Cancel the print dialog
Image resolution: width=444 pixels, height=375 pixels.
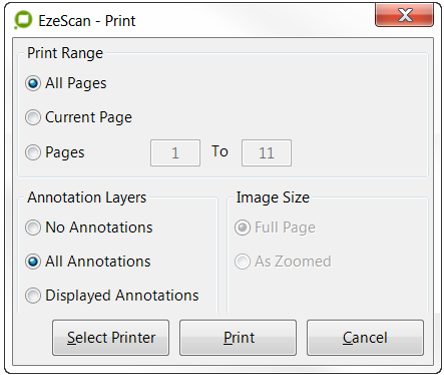coord(365,338)
